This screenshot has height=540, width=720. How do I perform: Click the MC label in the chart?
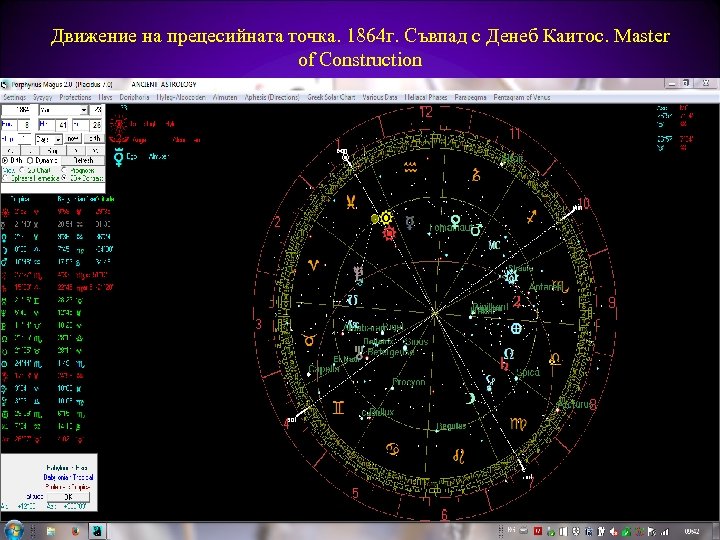click(x=494, y=245)
